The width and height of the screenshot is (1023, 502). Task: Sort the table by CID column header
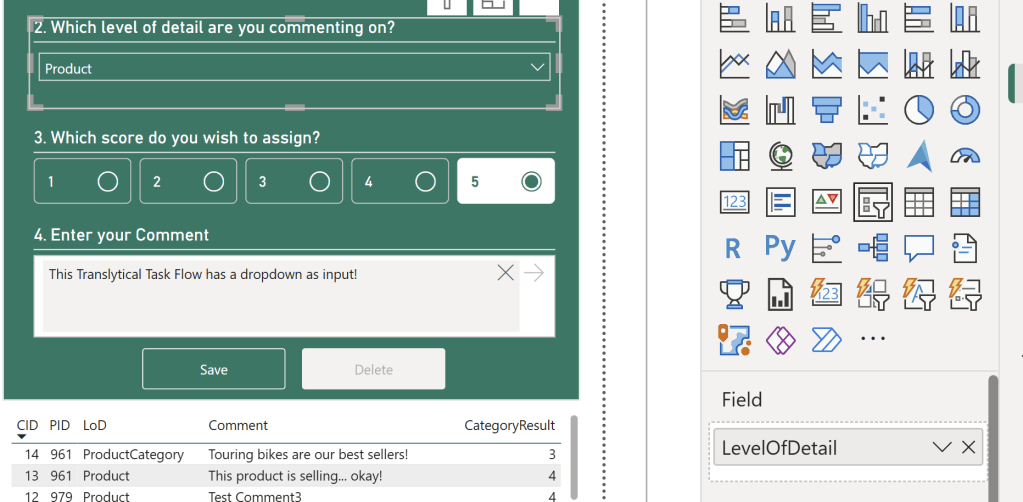click(x=27, y=425)
